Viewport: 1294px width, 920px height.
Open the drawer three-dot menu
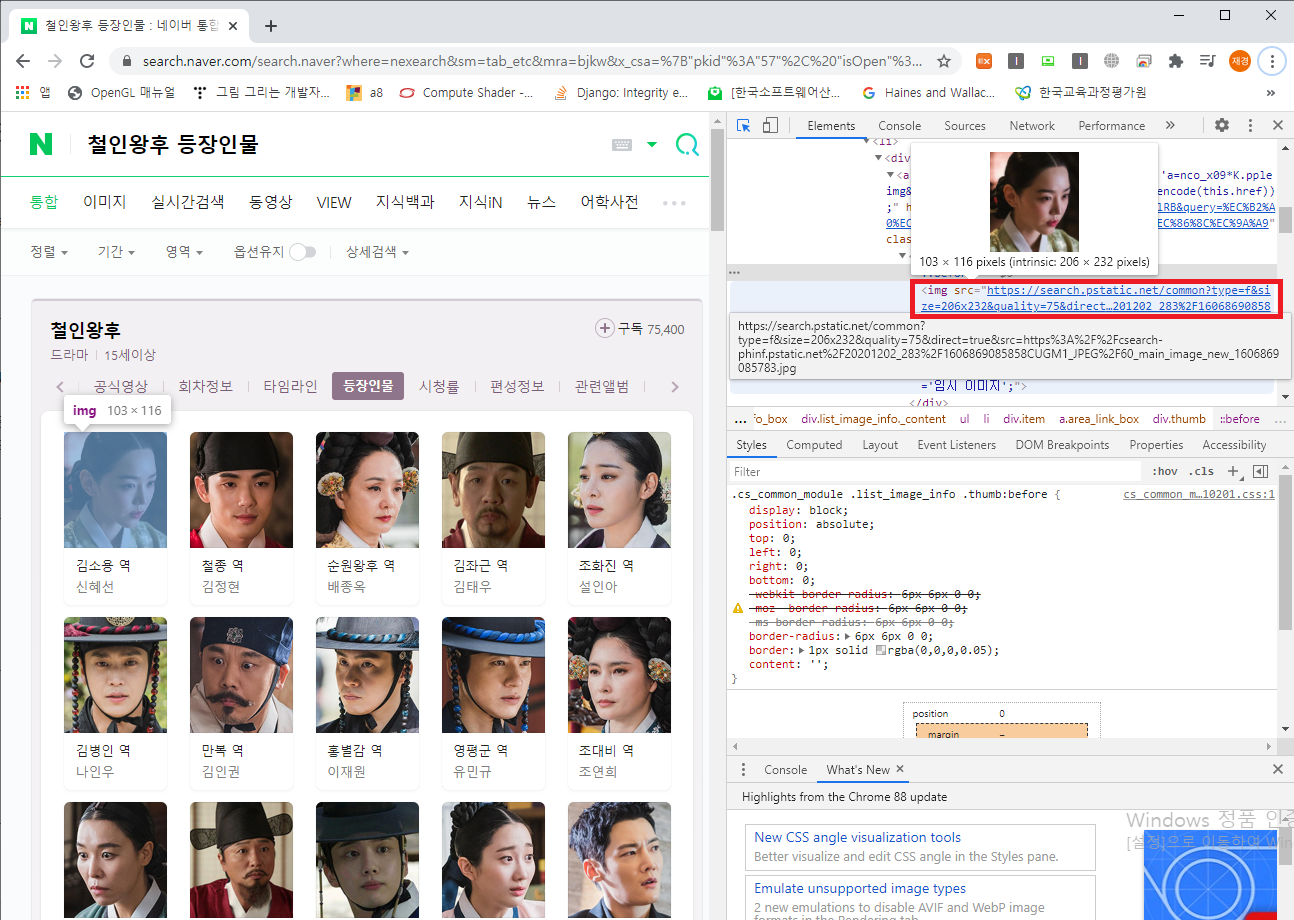tap(743, 769)
